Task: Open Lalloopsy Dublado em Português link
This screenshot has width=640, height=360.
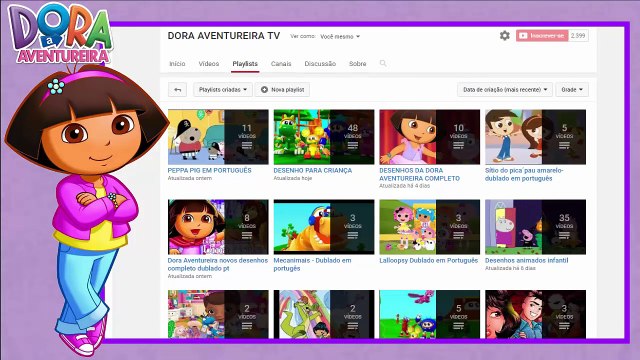Action: point(429,260)
